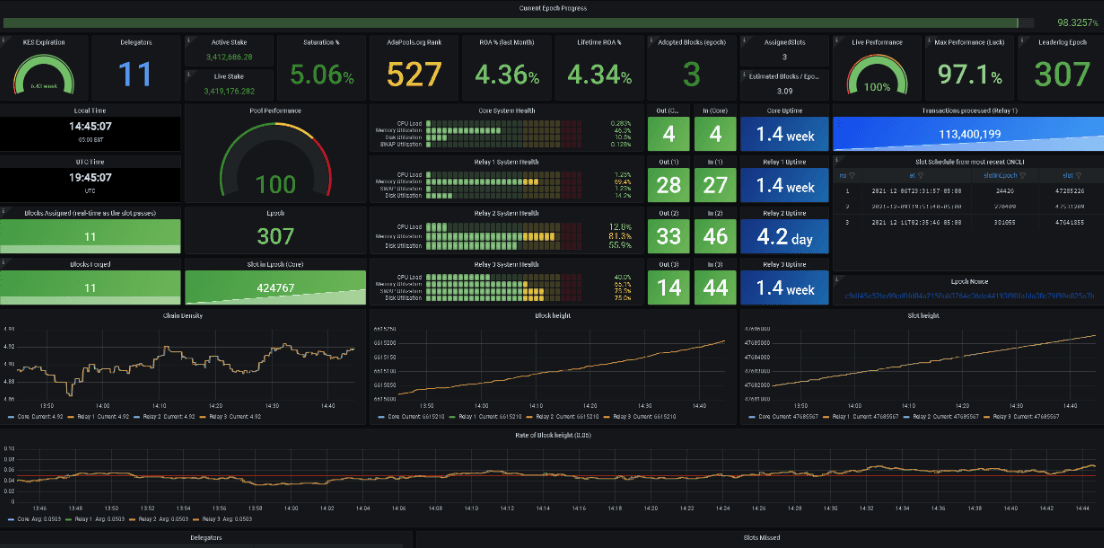Open Relay 3 Uptime panel title
Viewport: 1104px width, 548px height.
tap(784, 264)
